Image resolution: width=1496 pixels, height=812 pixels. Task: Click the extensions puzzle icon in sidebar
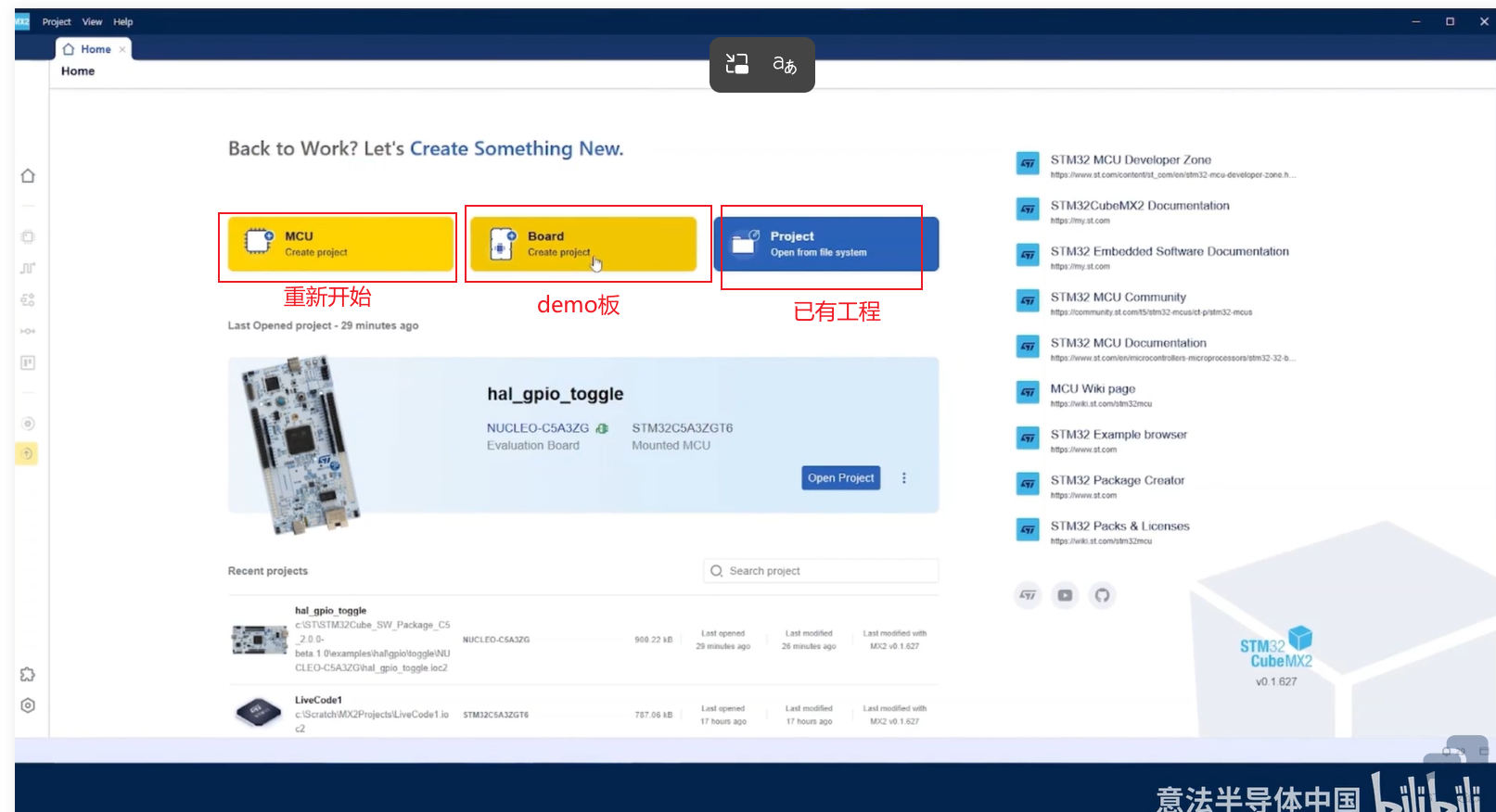click(28, 674)
